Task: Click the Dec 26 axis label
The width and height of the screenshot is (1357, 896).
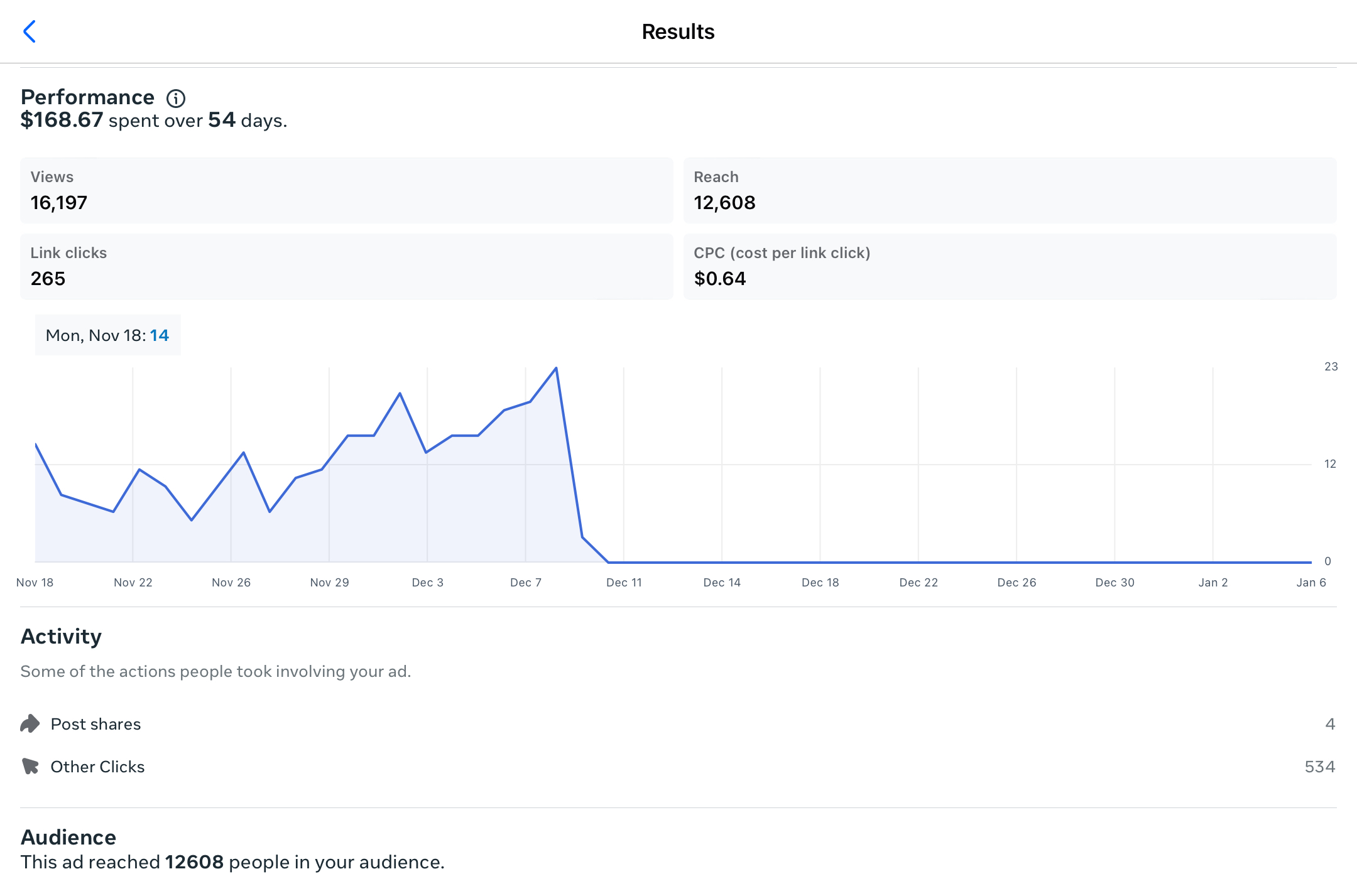Action: pos(1017,583)
